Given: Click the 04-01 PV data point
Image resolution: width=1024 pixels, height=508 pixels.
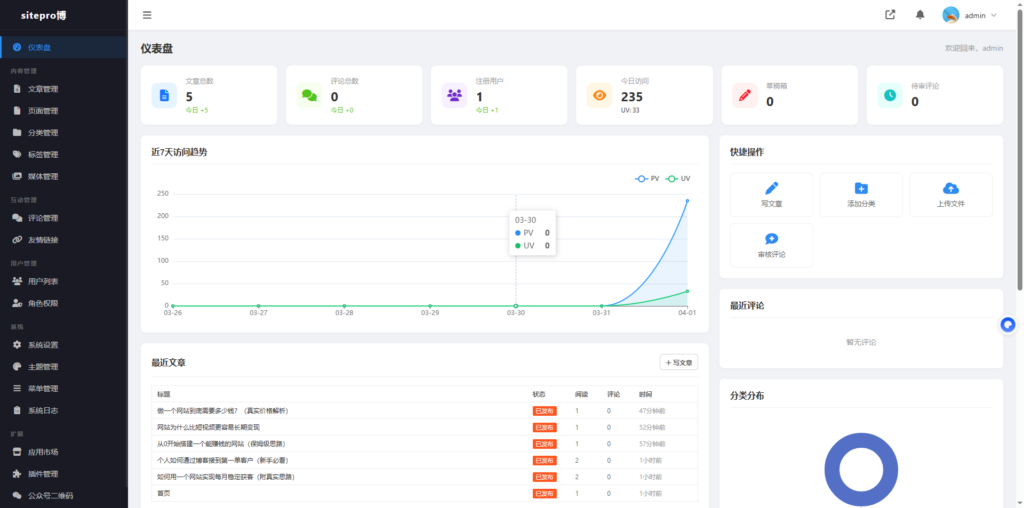Looking at the screenshot, I should coord(687,200).
